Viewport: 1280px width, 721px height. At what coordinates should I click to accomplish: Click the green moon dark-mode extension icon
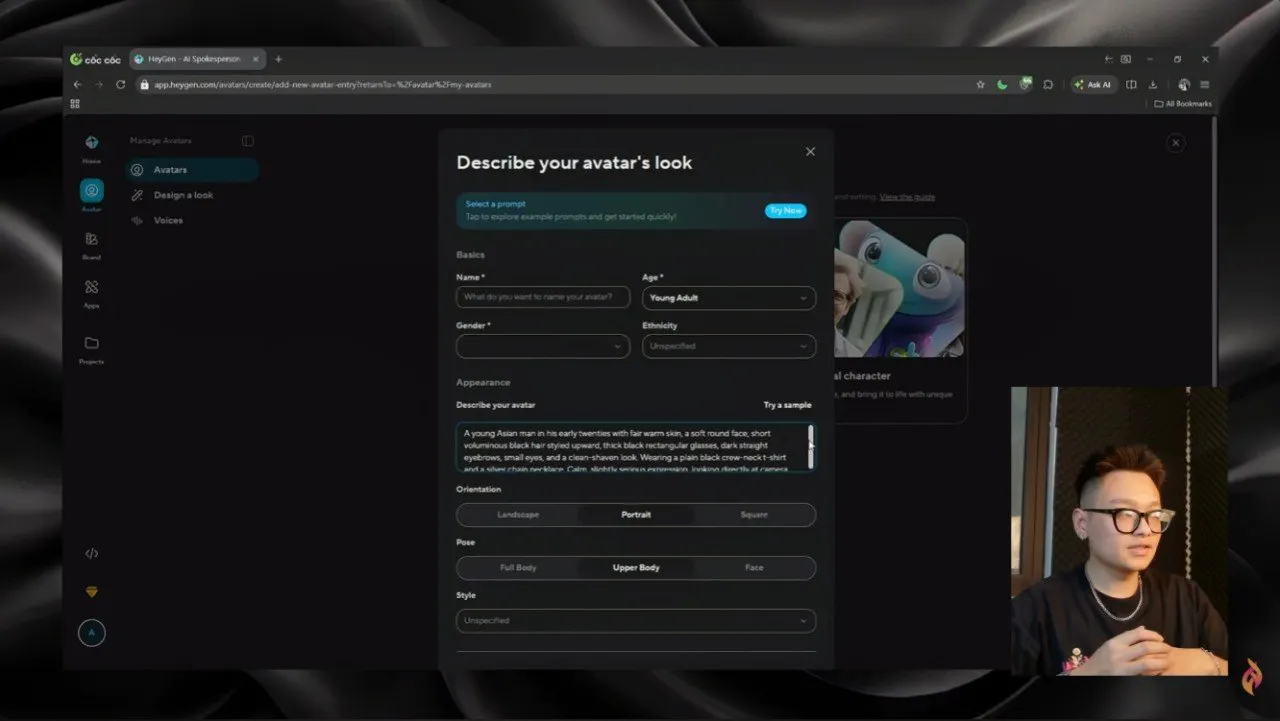[x=1002, y=85]
